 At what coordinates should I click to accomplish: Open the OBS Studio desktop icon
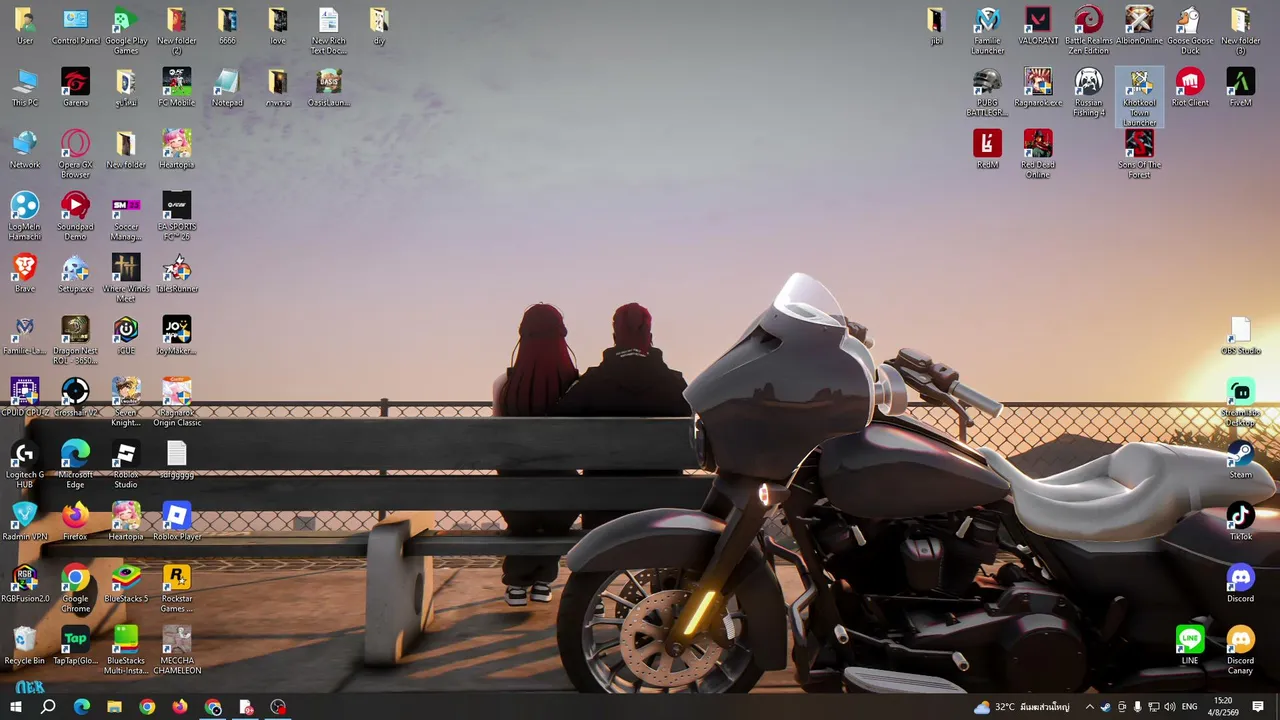tap(1240, 334)
